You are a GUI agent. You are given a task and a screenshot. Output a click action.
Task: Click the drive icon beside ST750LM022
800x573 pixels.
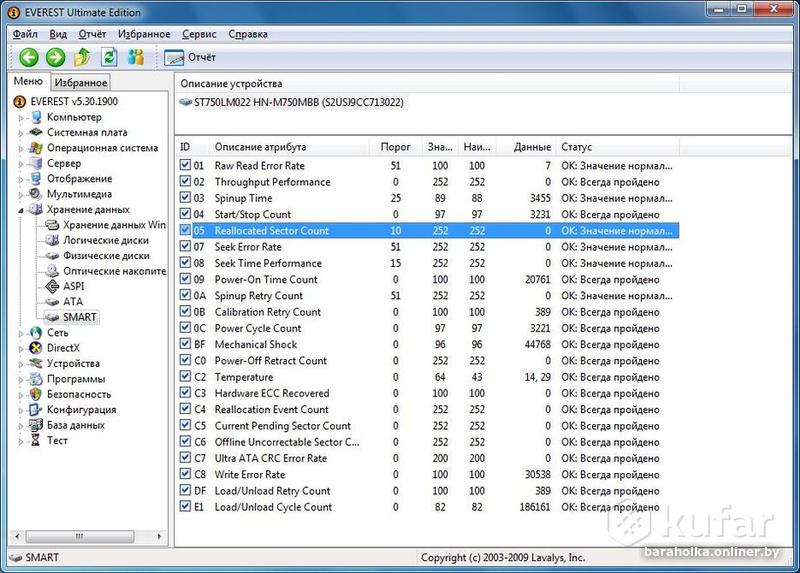(186, 102)
